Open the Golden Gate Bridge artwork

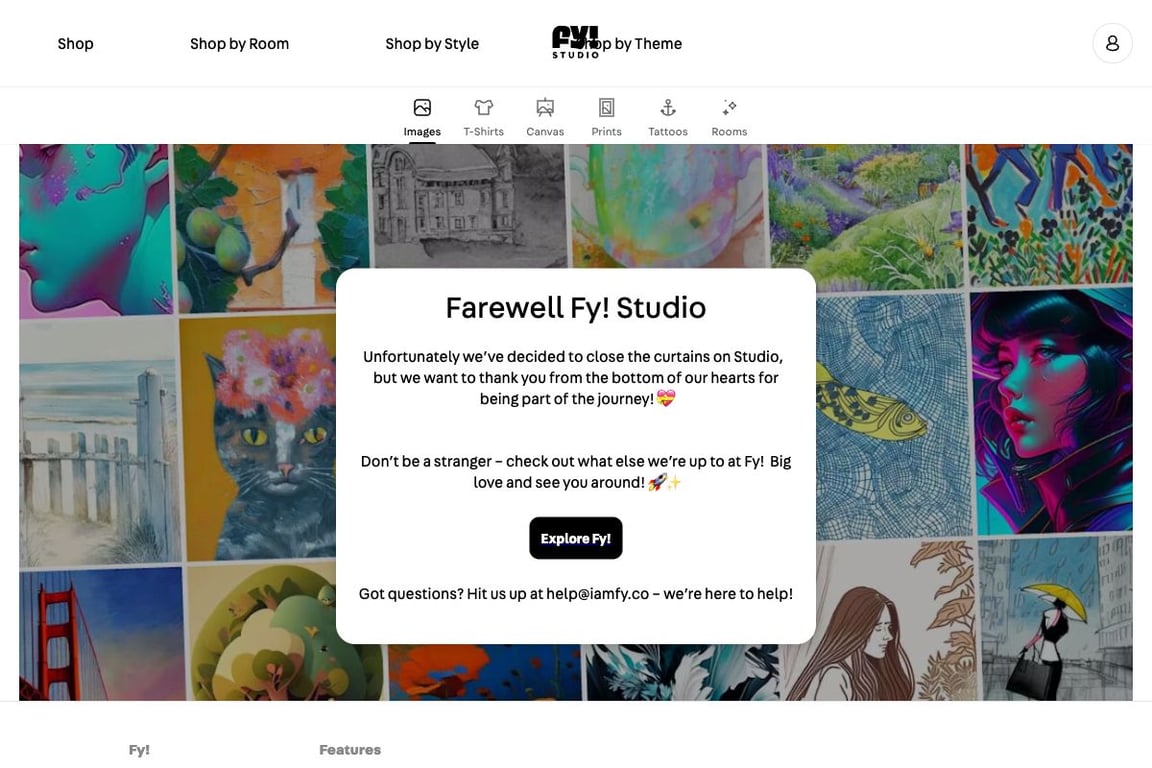[x=102, y=633]
